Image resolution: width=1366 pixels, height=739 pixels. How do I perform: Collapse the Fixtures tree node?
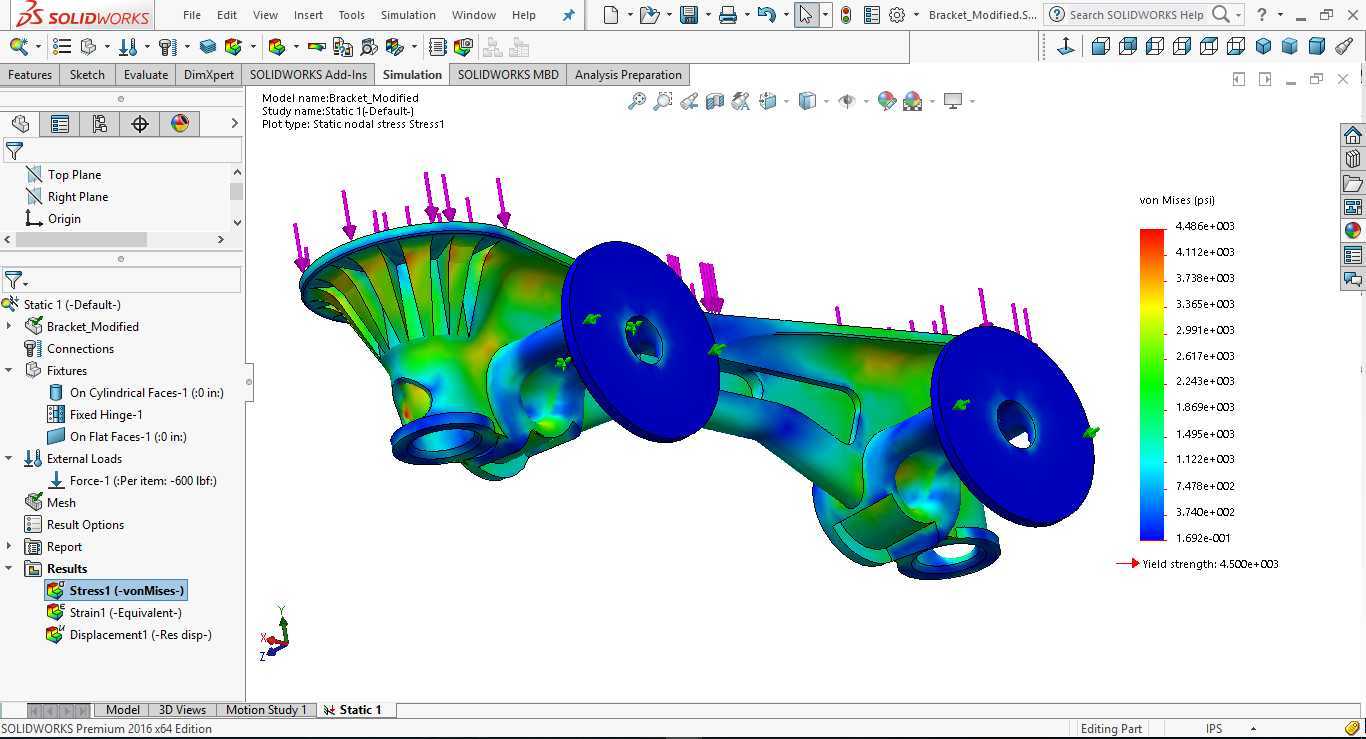[x=9, y=371]
